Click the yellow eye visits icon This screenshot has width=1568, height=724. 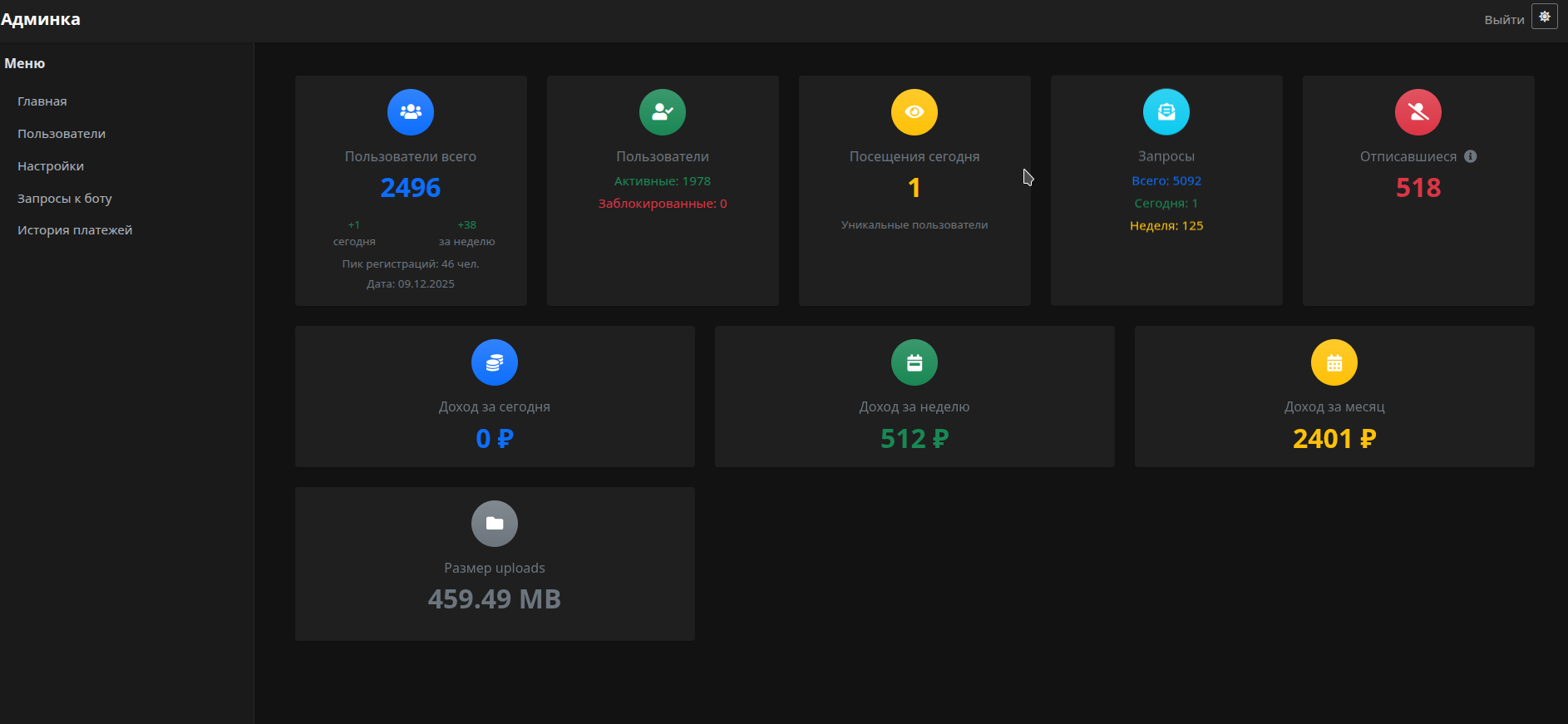coord(915,112)
